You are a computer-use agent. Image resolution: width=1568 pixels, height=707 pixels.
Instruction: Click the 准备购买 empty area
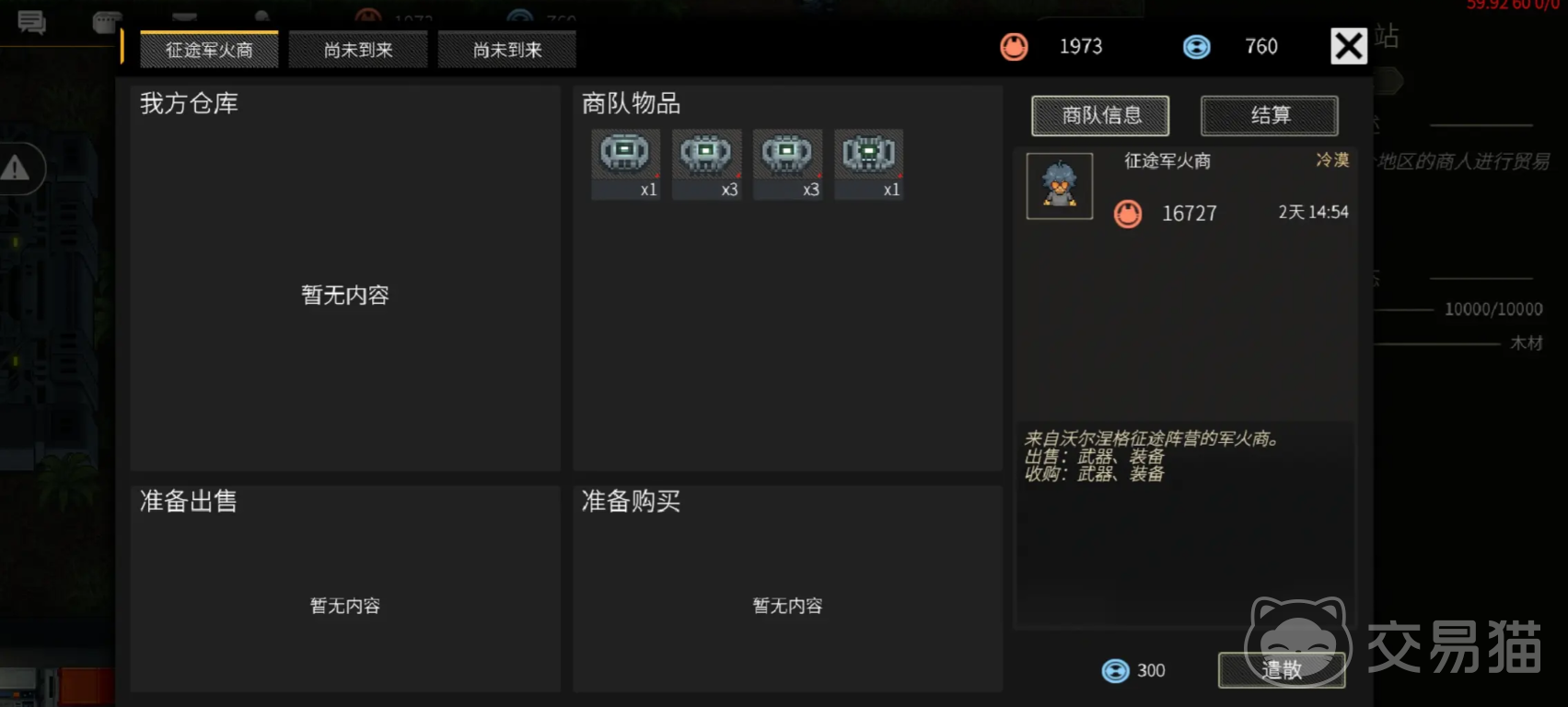pyautogui.click(x=787, y=589)
